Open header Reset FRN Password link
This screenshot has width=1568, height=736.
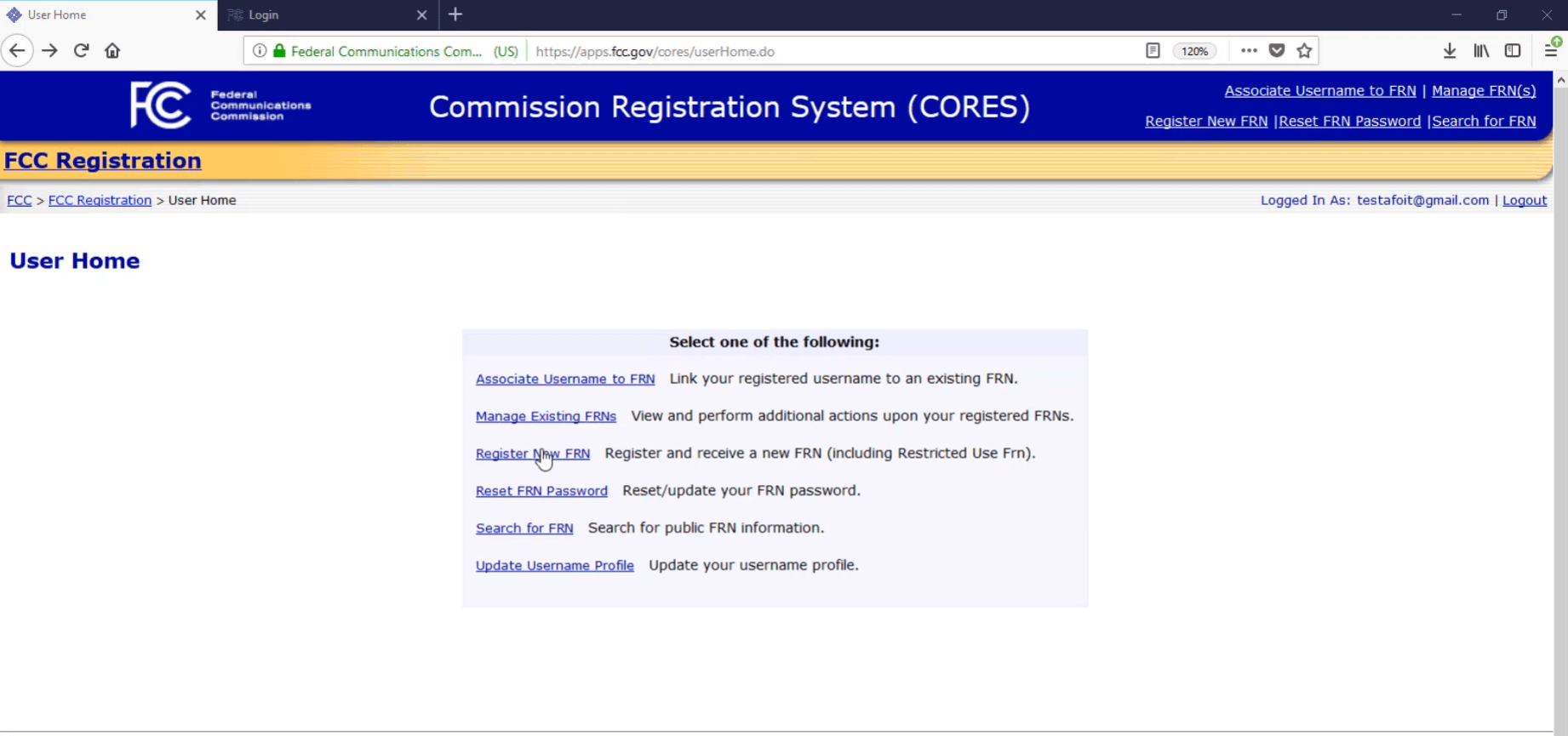coord(1349,122)
